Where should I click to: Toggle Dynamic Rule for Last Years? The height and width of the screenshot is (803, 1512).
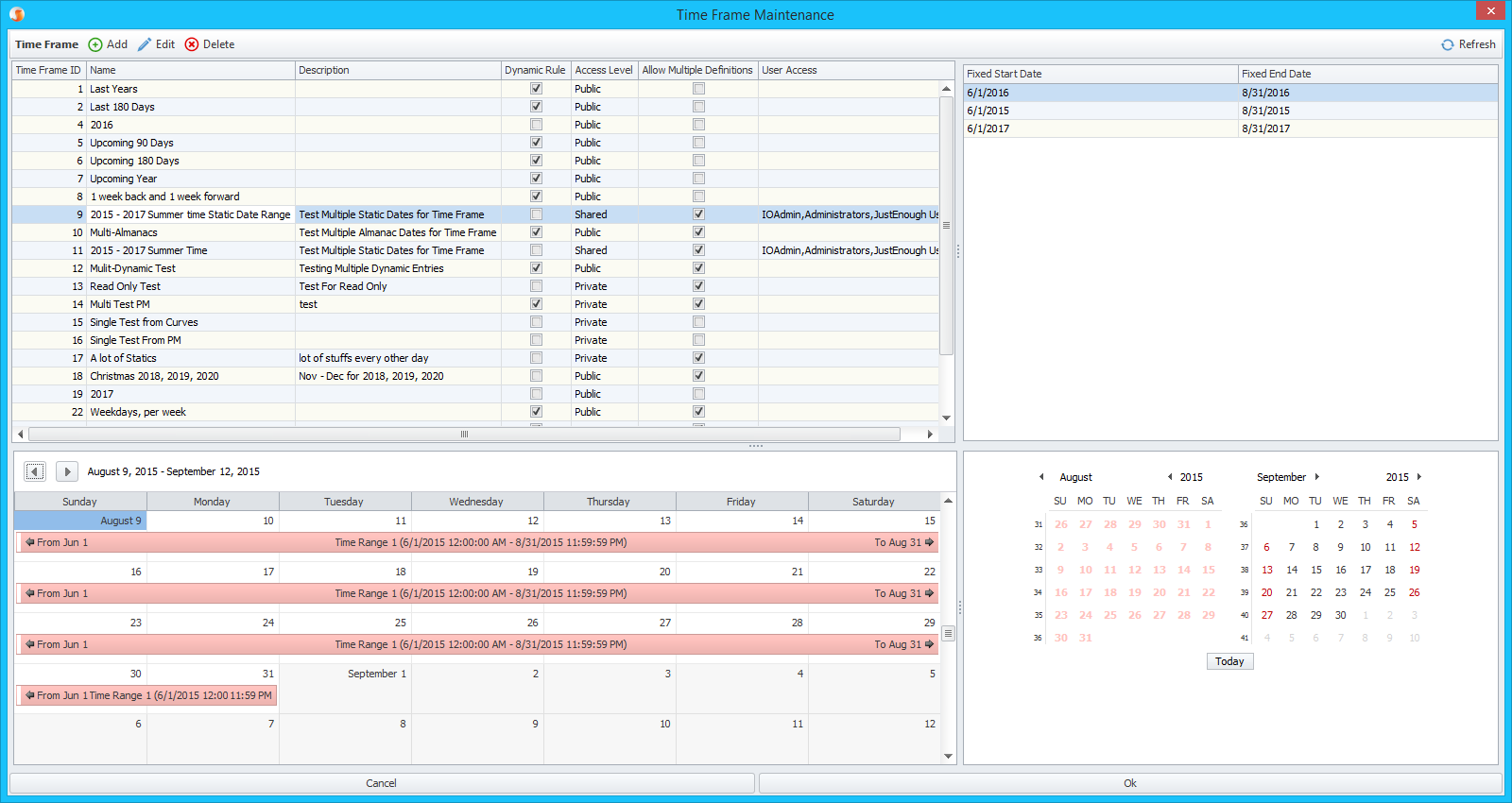point(537,89)
